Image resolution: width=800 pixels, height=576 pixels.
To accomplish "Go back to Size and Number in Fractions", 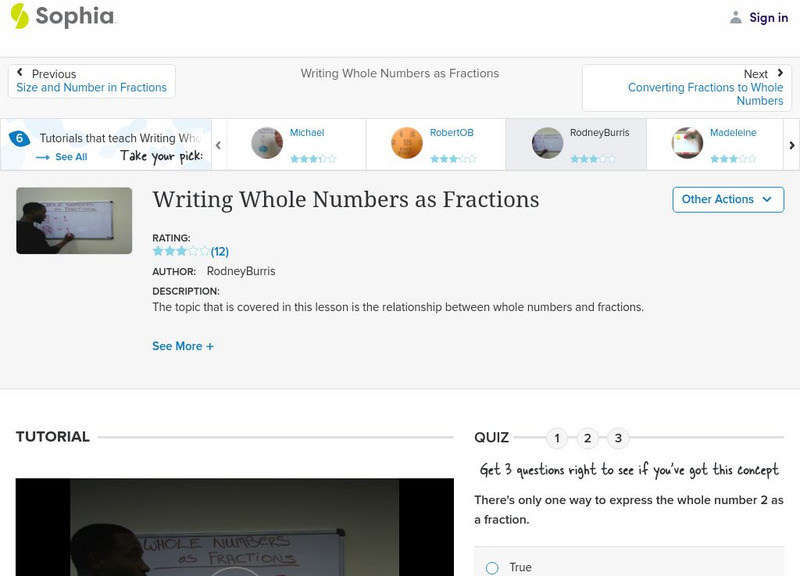I will pyautogui.click(x=92, y=87).
